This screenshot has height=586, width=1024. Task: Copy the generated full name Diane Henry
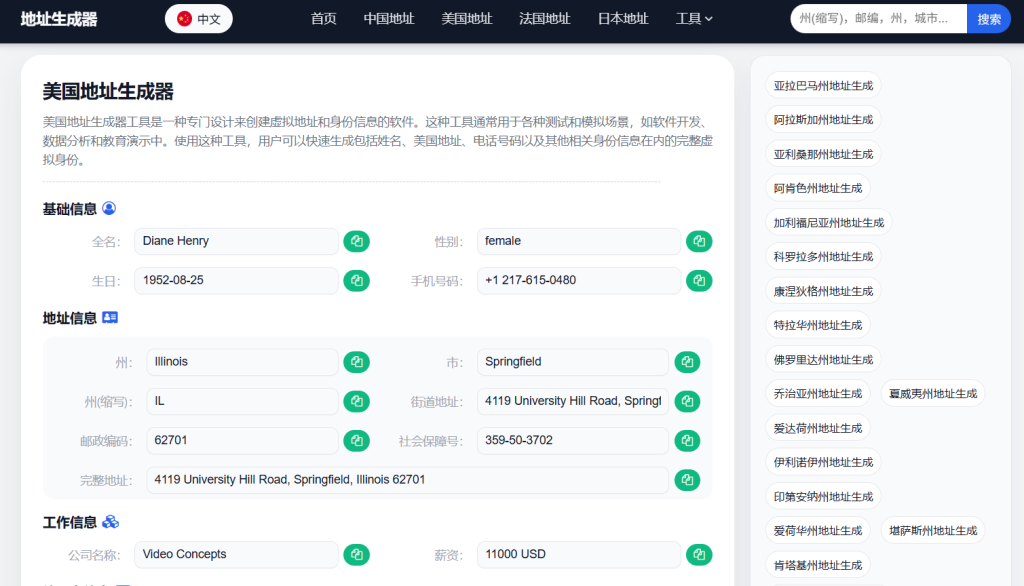(356, 241)
